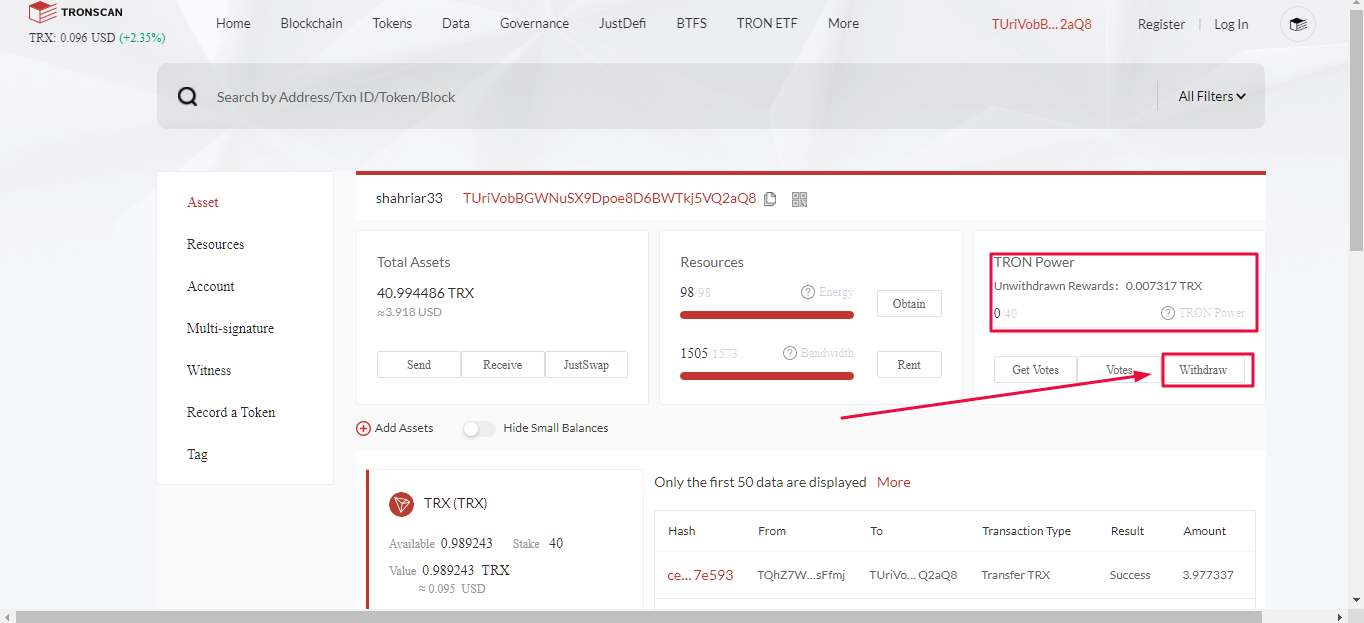Click the Bandwidth help question icon
Image resolution: width=1364 pixels, height=623 pixels.
tap(790, 353)
